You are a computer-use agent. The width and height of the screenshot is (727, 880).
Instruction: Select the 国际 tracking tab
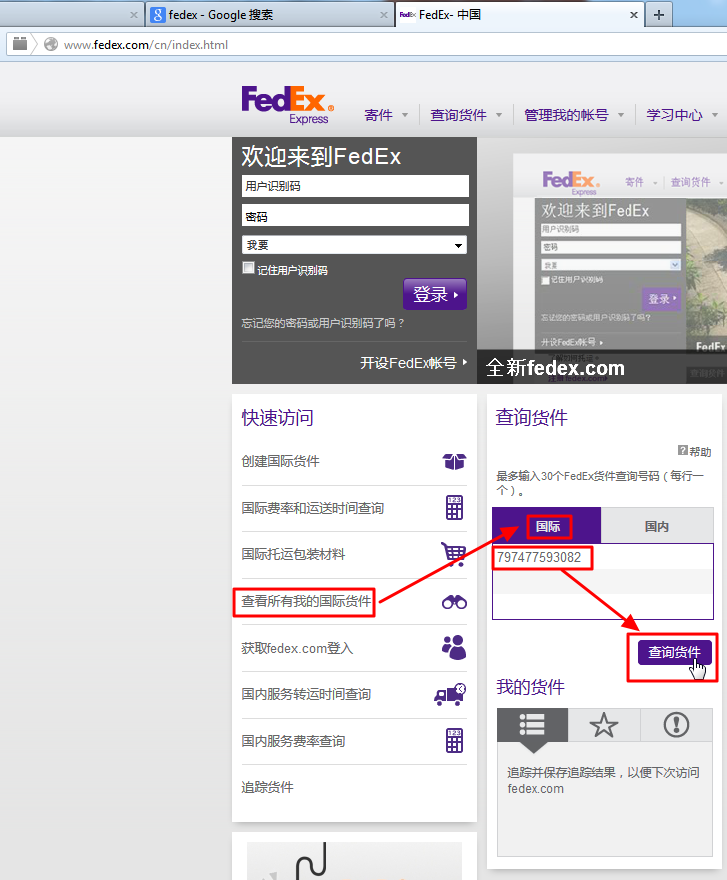(x=547, y=526)
